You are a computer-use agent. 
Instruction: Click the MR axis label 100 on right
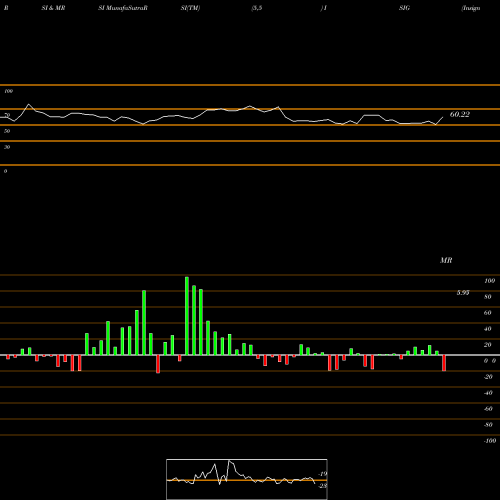489,281
